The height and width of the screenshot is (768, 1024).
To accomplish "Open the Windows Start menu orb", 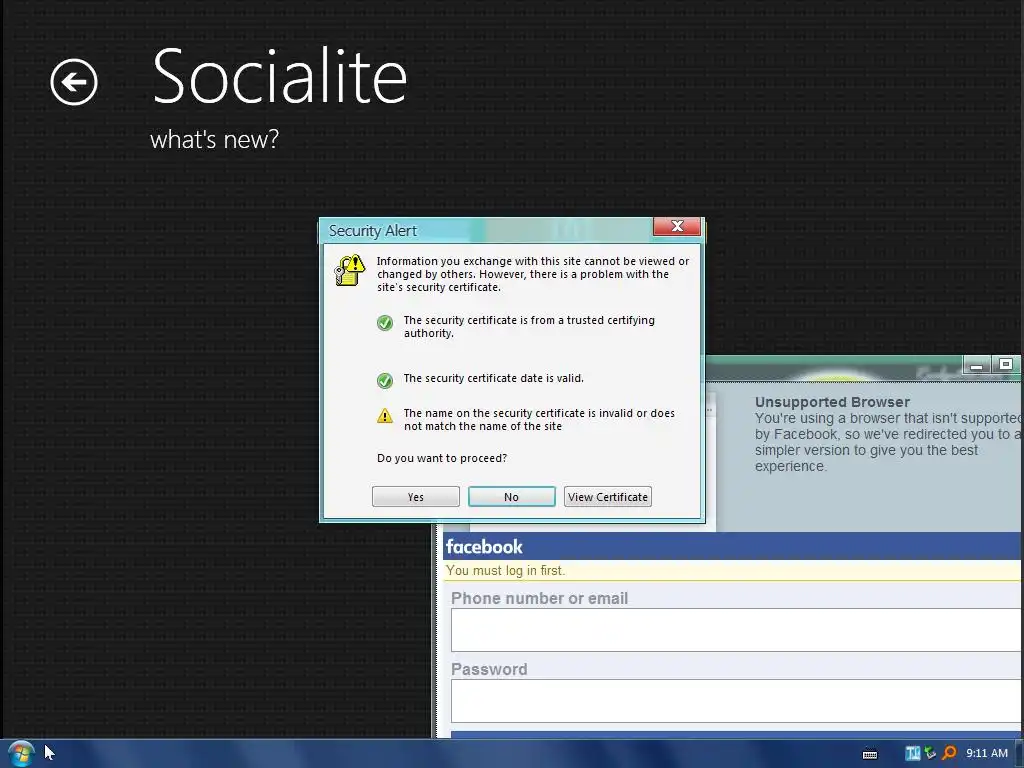I will (x=20, y=753).
